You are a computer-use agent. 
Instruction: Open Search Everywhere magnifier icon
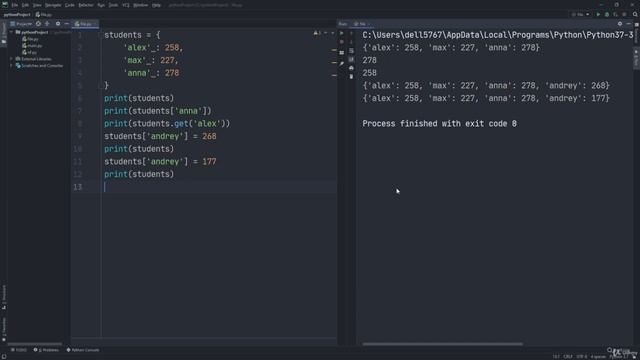point(635,14)
